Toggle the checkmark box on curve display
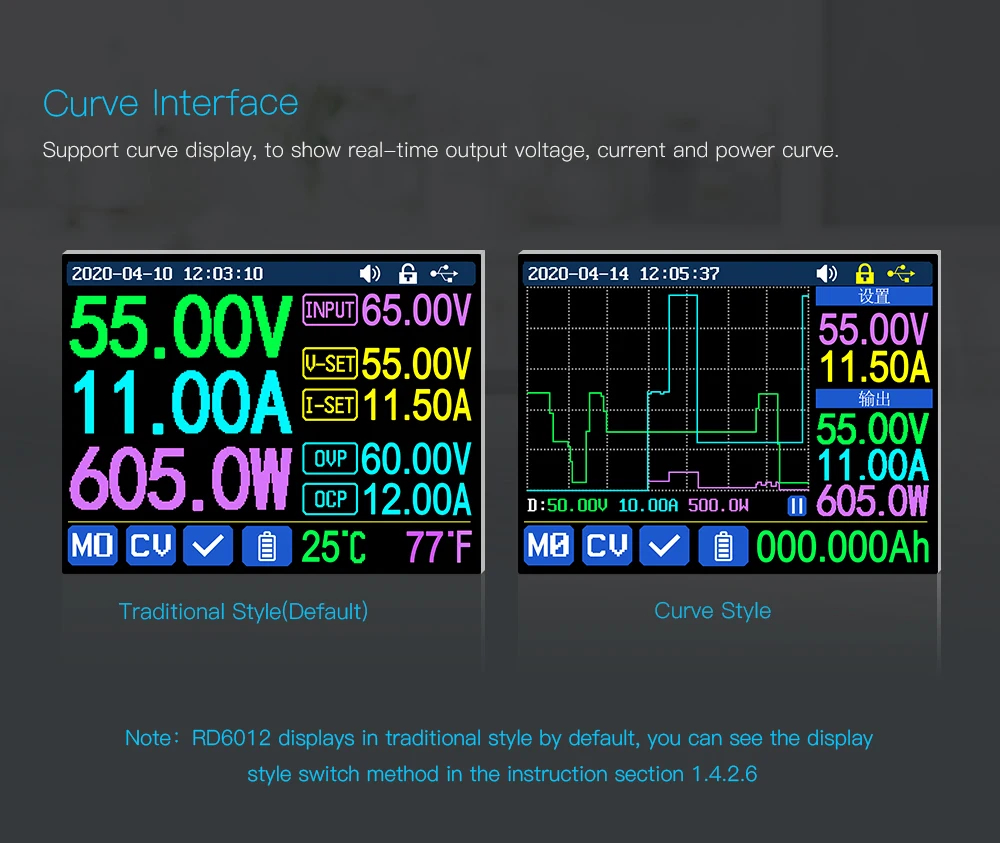This screenshot has width=1000, height=843. (x=665, y=546)
